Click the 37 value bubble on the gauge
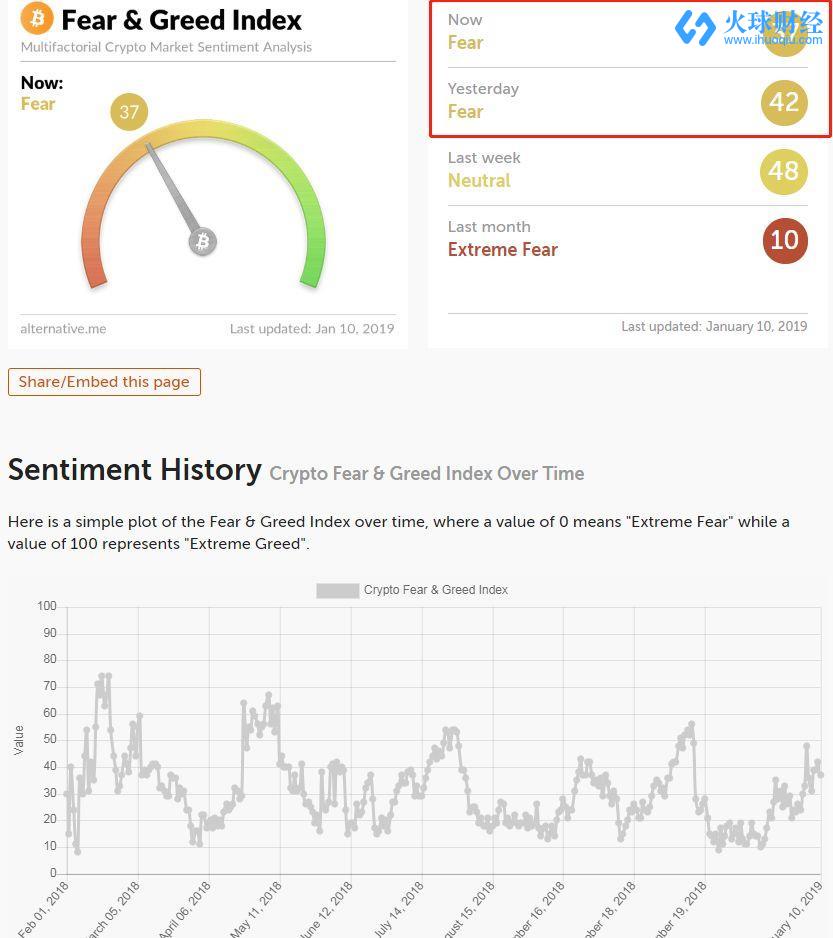833x938 pixels. (129, 112)
